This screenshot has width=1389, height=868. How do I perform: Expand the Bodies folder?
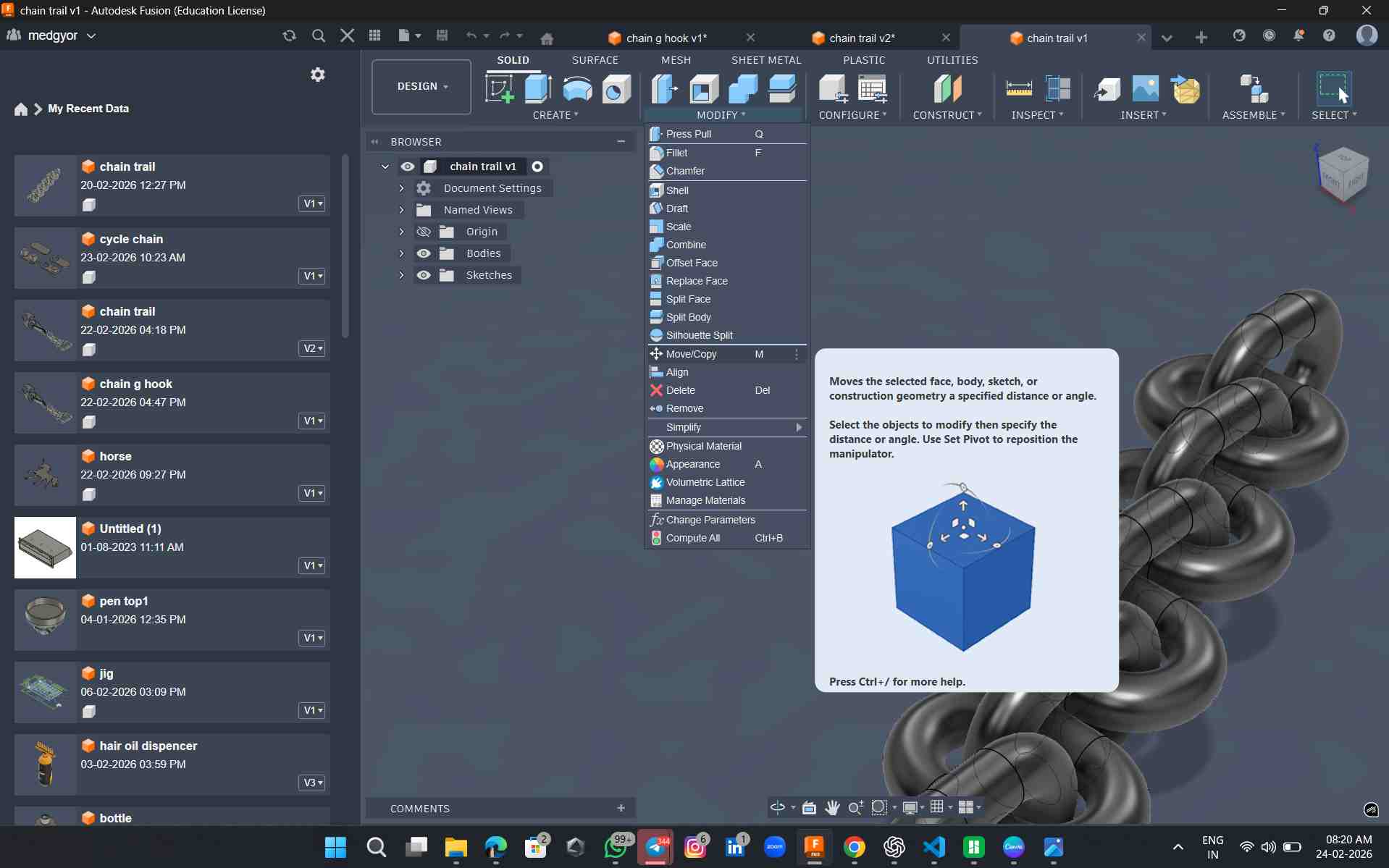[x=401, y=253]
